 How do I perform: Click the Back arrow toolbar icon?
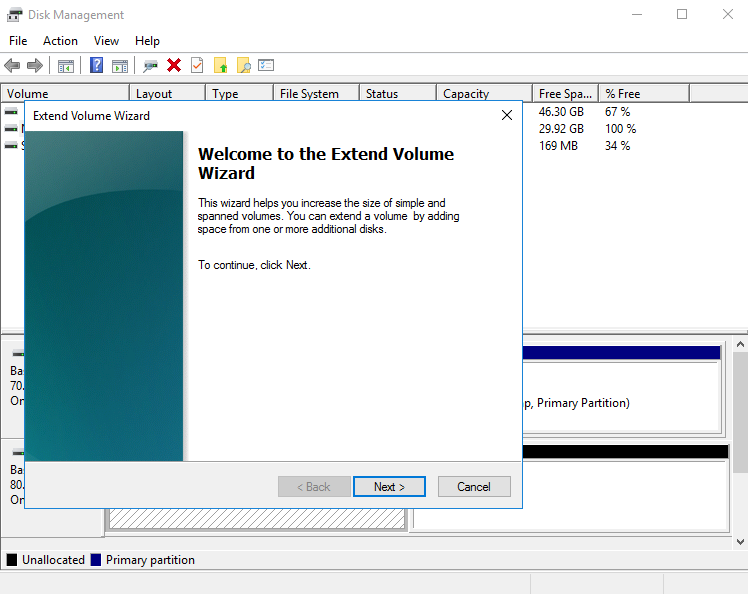(12, 65)
